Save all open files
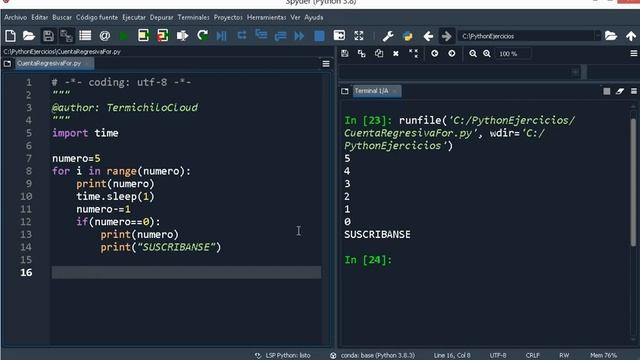Screen dimensions: 640x360 point(67,36)
